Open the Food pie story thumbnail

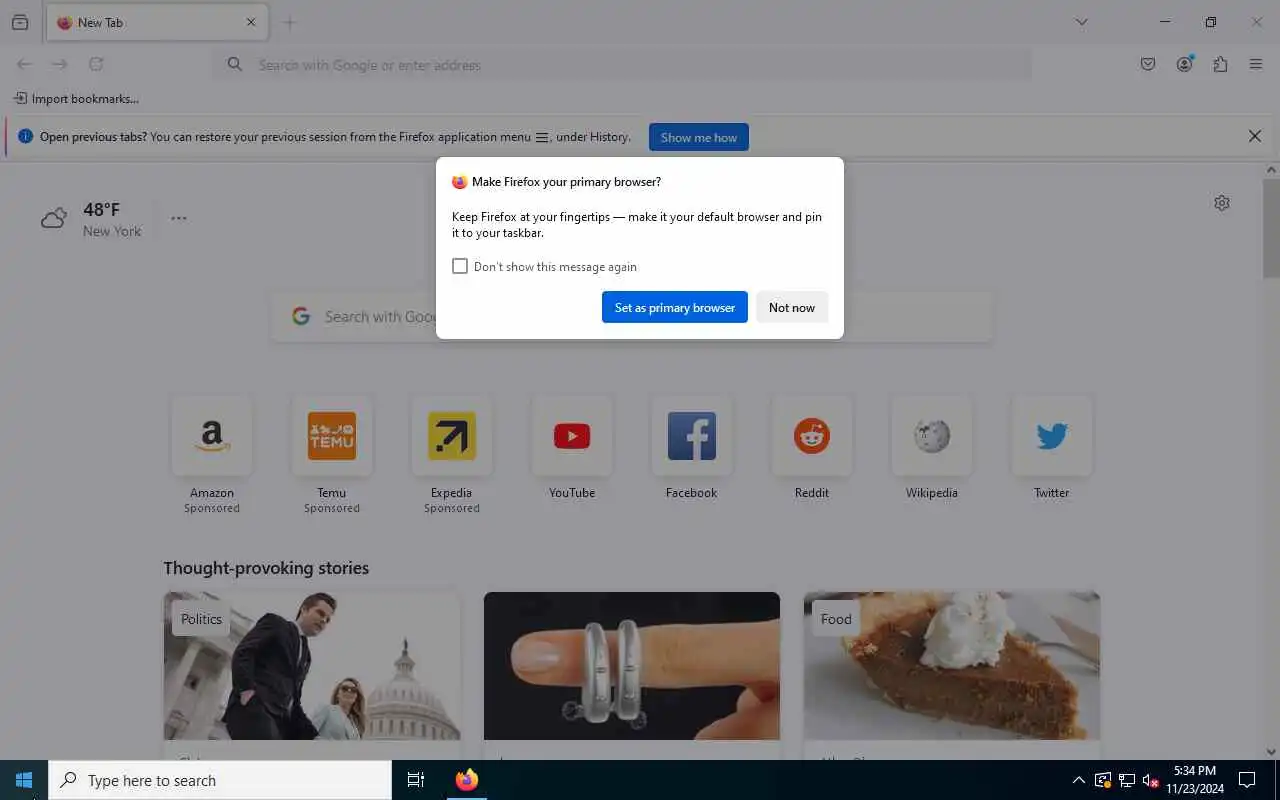[x=952, y=666]
